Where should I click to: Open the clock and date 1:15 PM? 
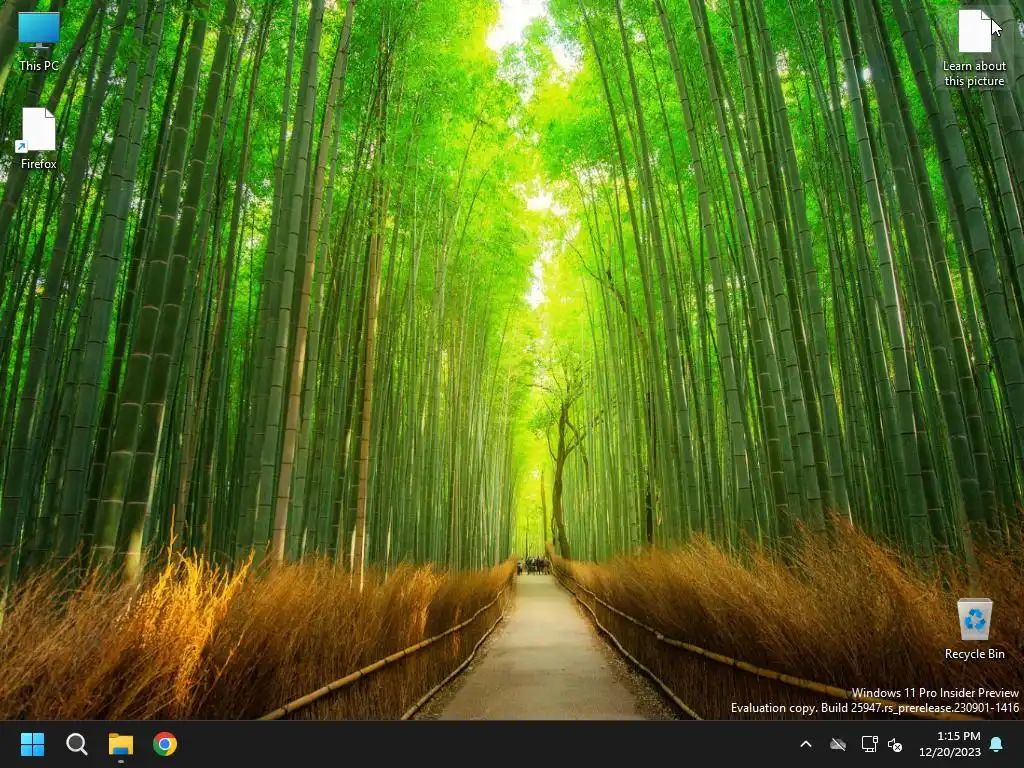(x=950, y=744)
